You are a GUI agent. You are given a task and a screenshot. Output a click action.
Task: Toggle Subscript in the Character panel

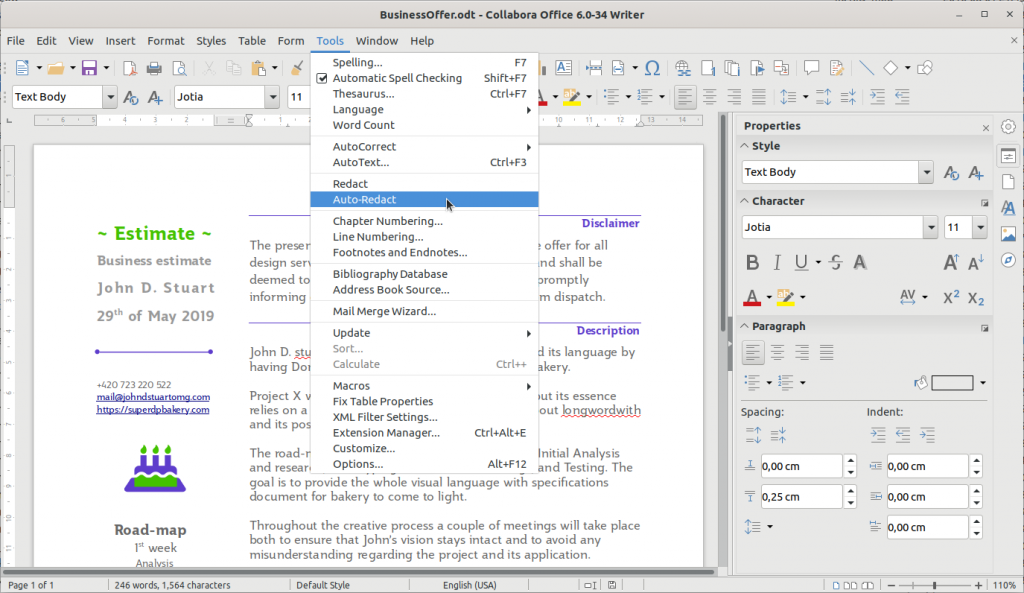point(976,298)
